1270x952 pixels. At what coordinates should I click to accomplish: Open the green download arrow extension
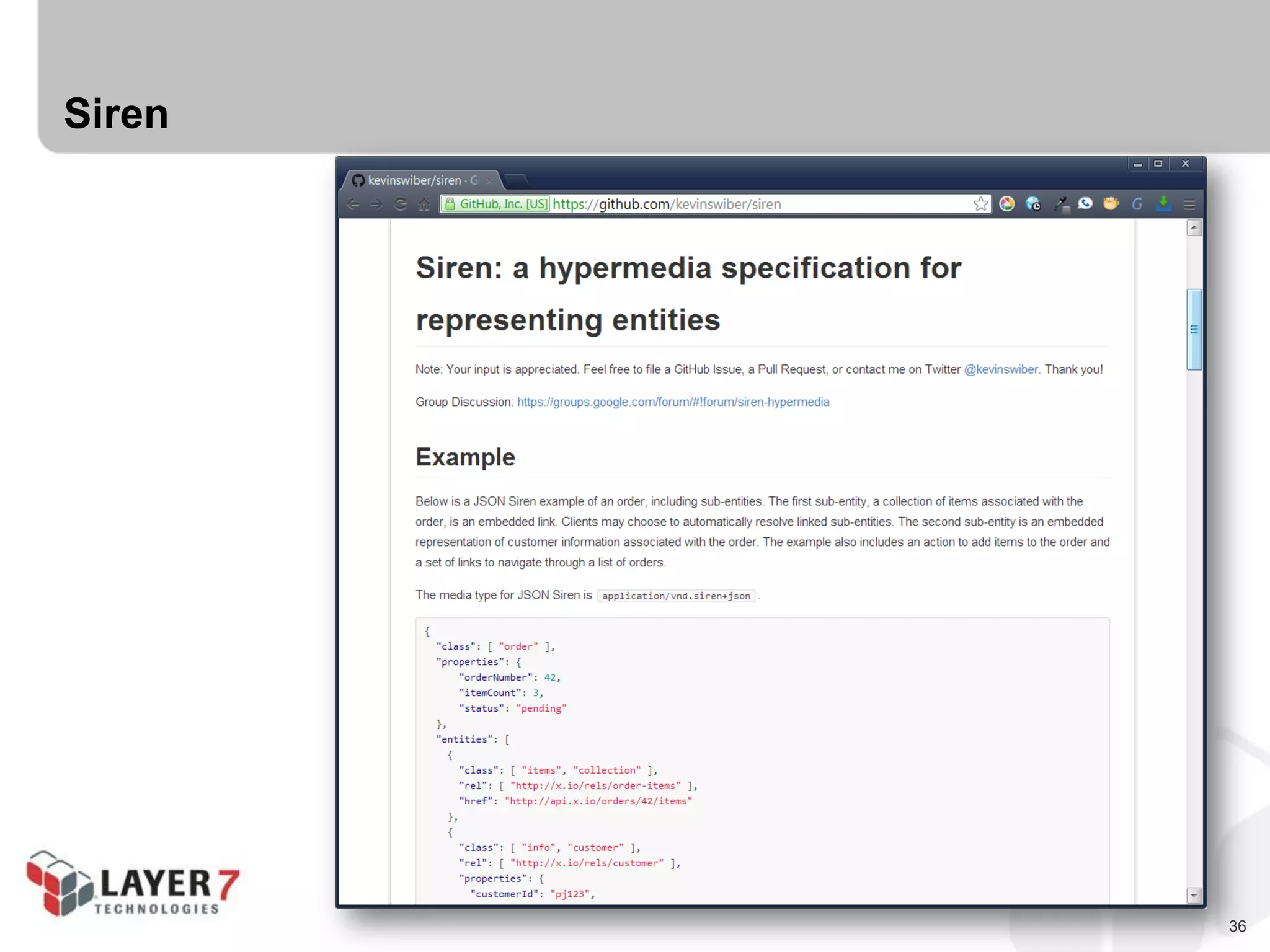click(1163, 204)
